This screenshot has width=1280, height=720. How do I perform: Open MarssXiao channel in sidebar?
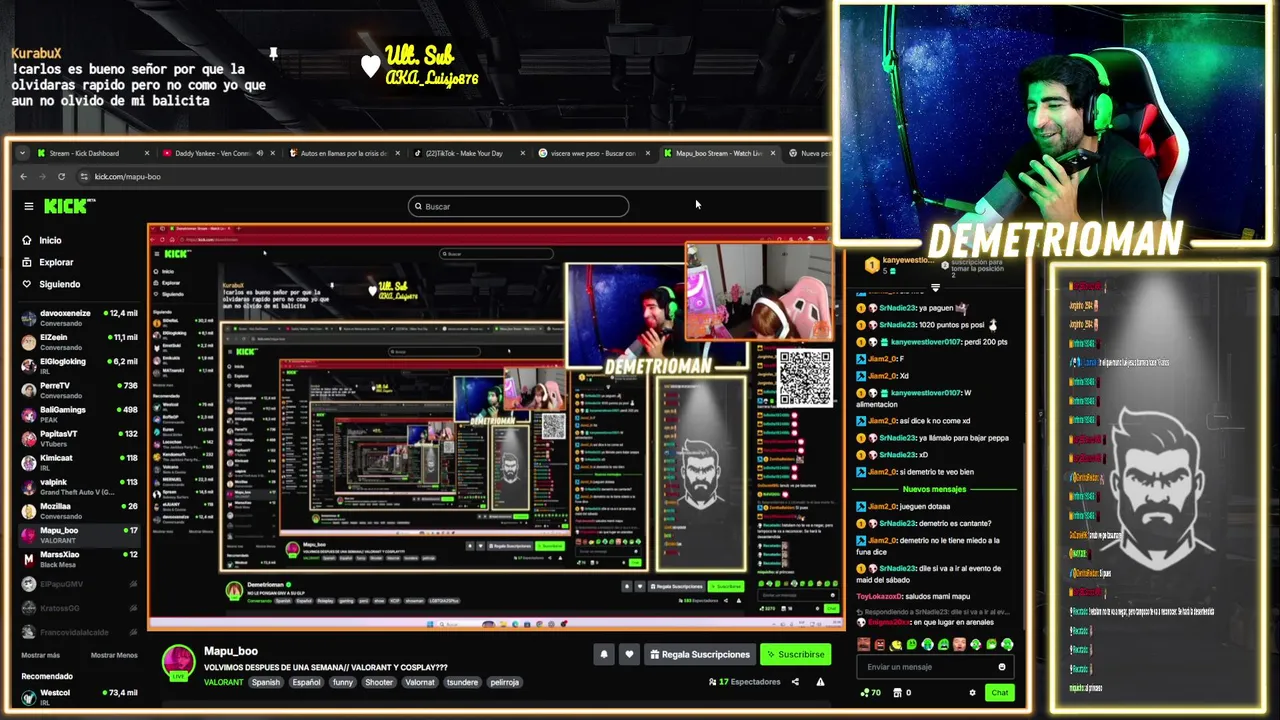[x=79, y=559]
